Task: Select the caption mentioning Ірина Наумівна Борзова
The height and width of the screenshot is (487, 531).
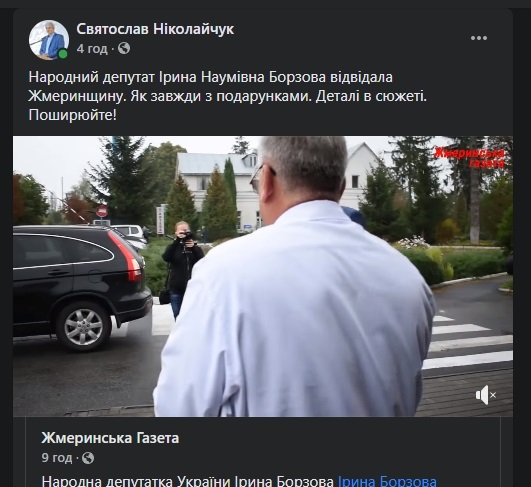Action: pos(227,96)
